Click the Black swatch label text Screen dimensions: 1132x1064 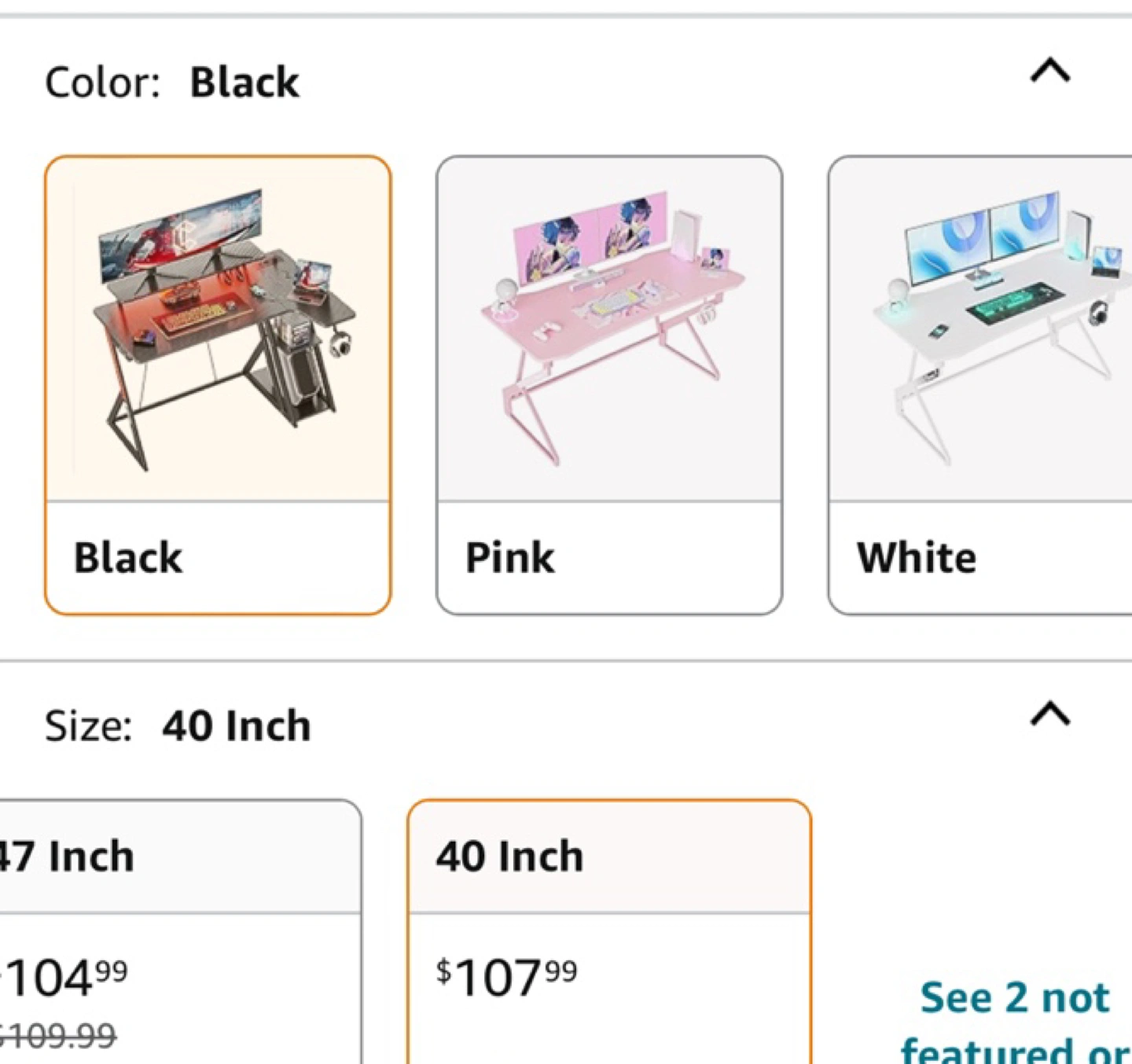pyautogui.click(x=128, y=558)
